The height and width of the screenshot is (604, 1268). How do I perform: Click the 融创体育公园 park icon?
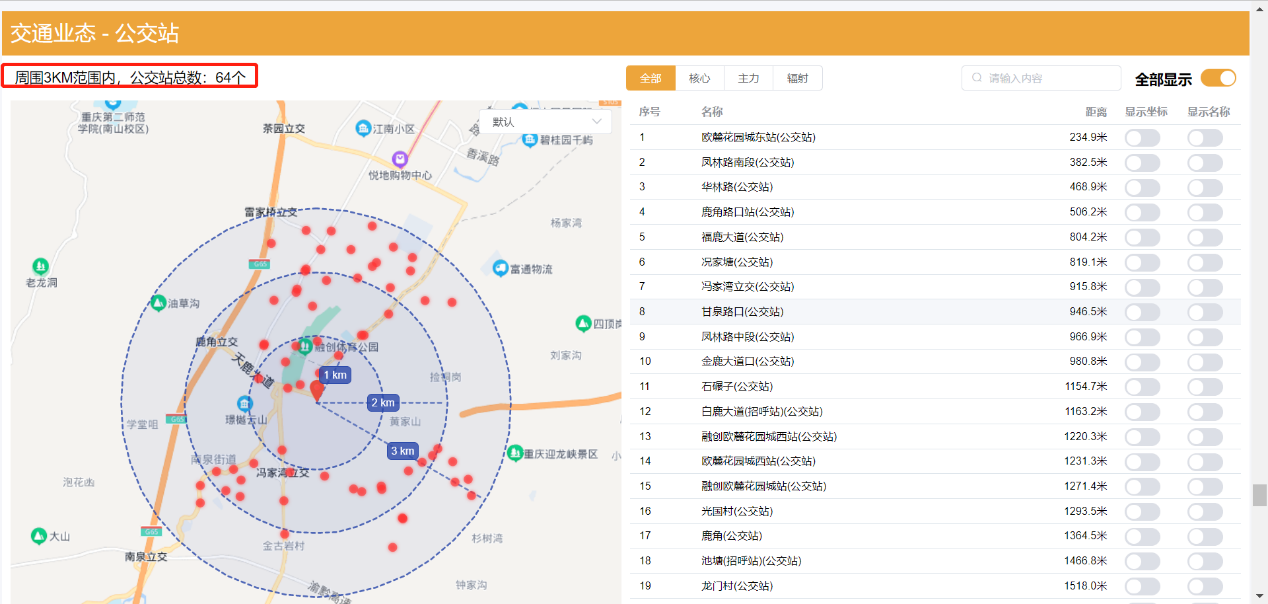[305, 346]
